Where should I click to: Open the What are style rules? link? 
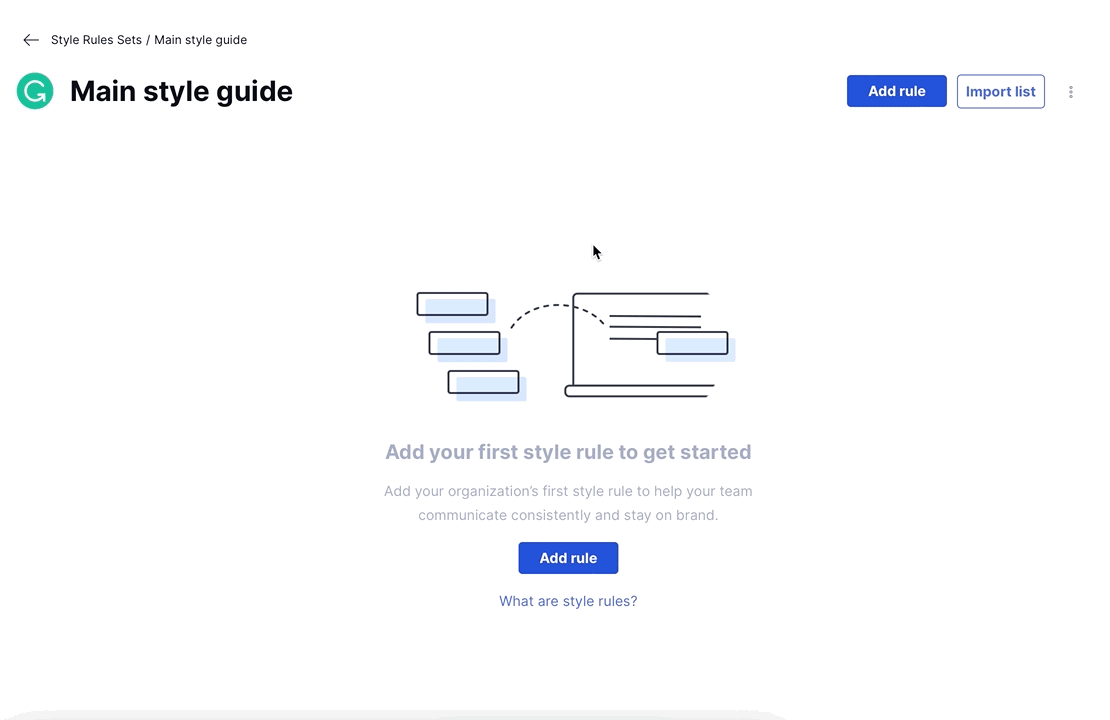pos(568,601)
